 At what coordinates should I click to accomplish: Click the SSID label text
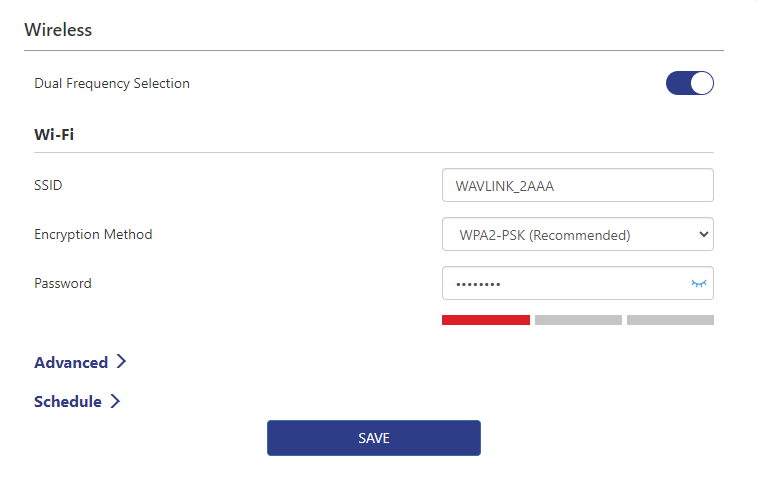pyautogui.click(x=48, y=186)
